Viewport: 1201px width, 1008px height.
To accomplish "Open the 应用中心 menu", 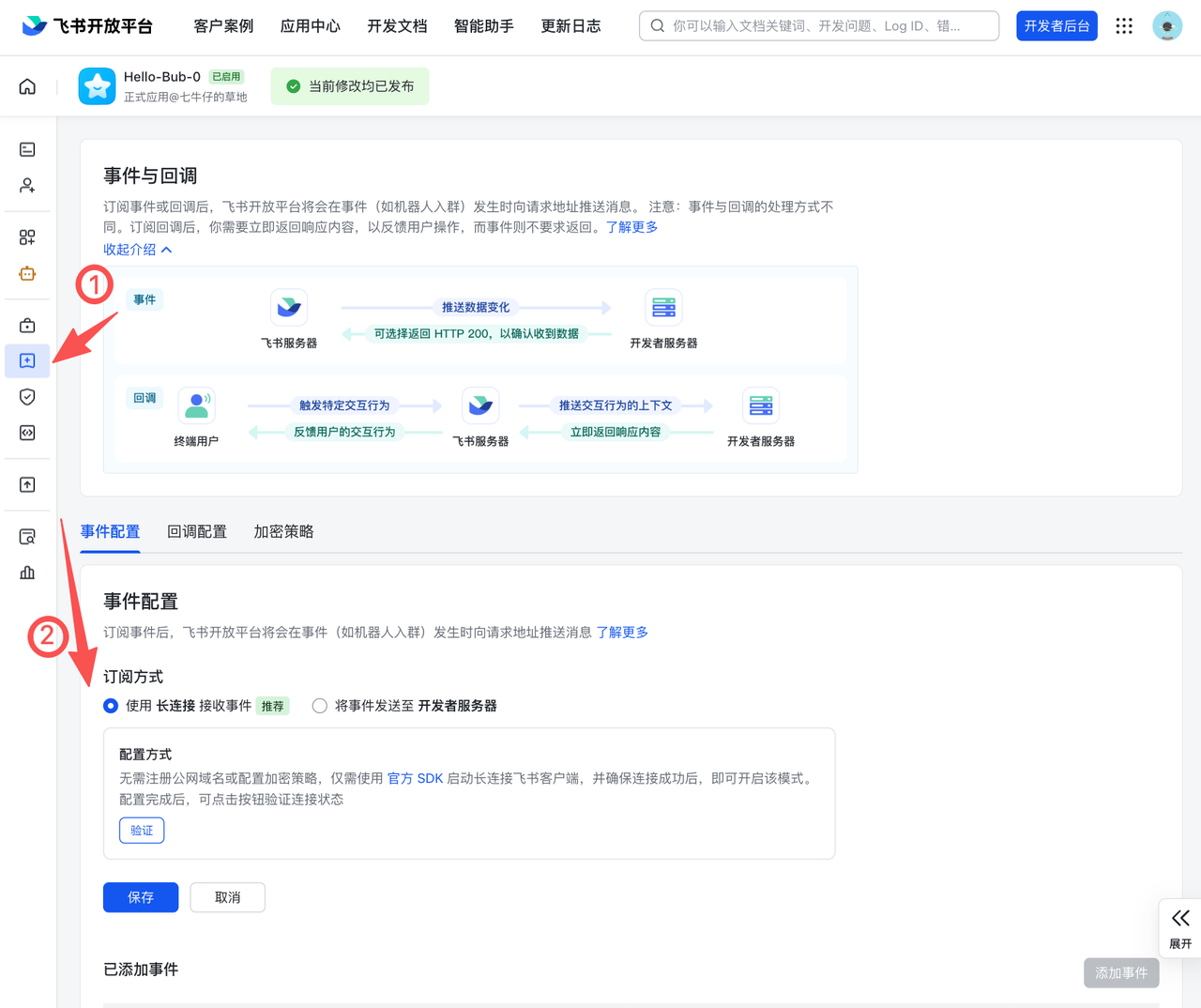I will pos(311,26).
